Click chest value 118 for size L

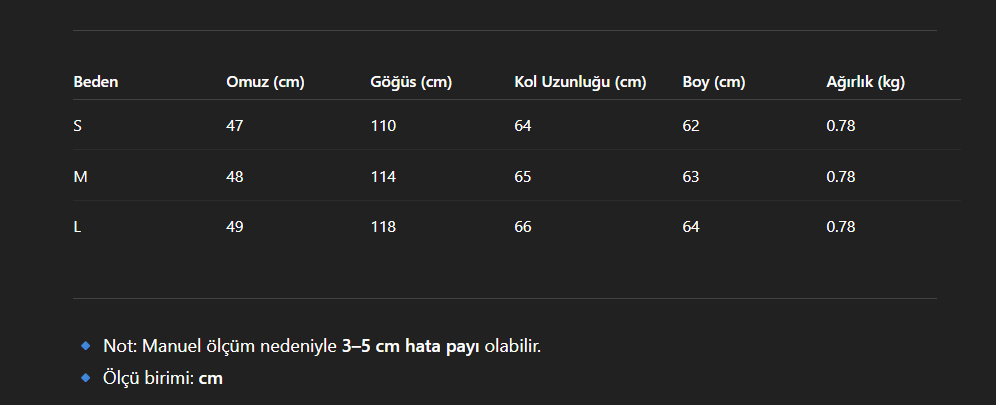pos(383,227)
